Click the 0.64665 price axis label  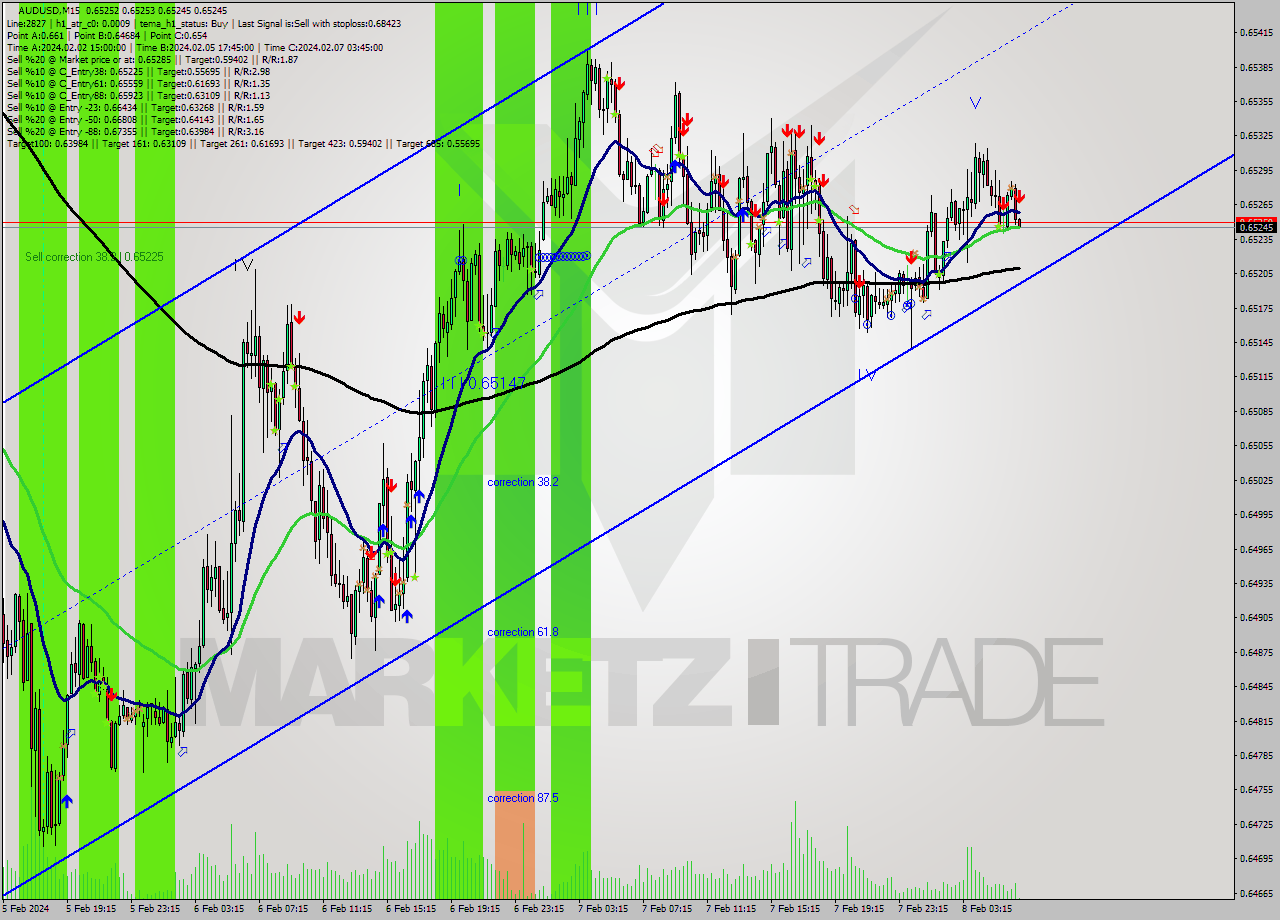click(1256, 893)
